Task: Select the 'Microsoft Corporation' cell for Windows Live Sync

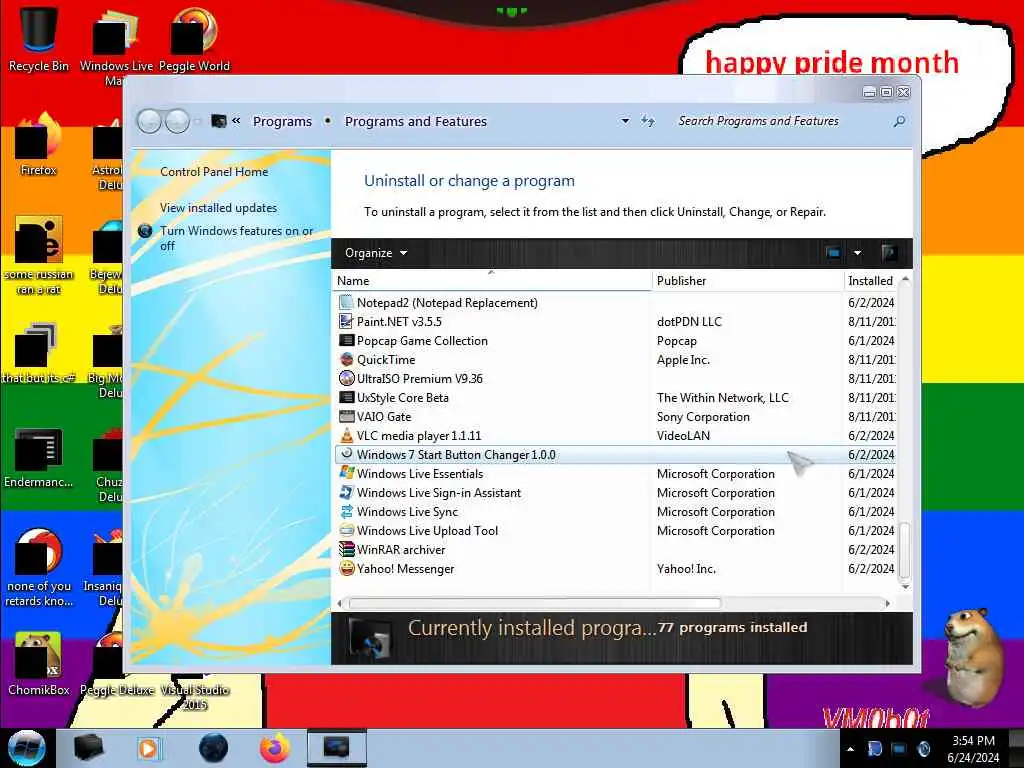Action: 716,511
